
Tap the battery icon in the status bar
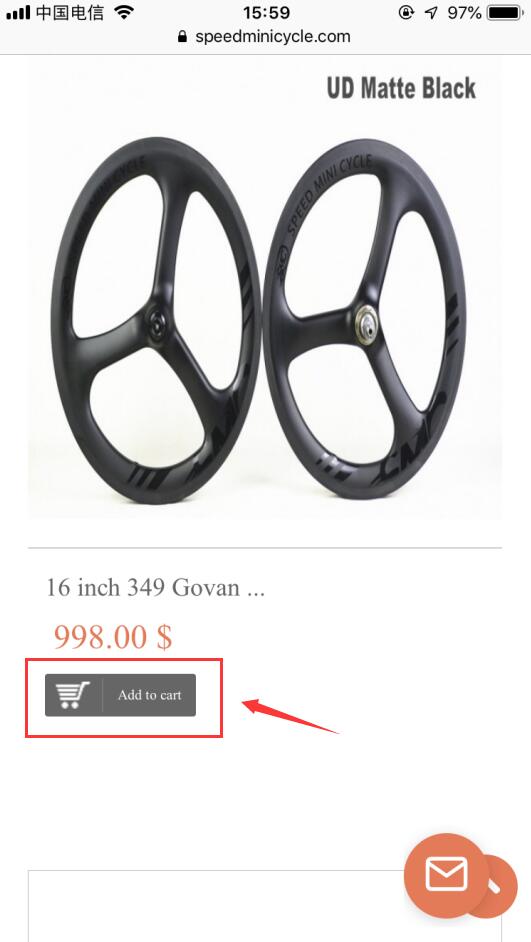coord(507,13)
